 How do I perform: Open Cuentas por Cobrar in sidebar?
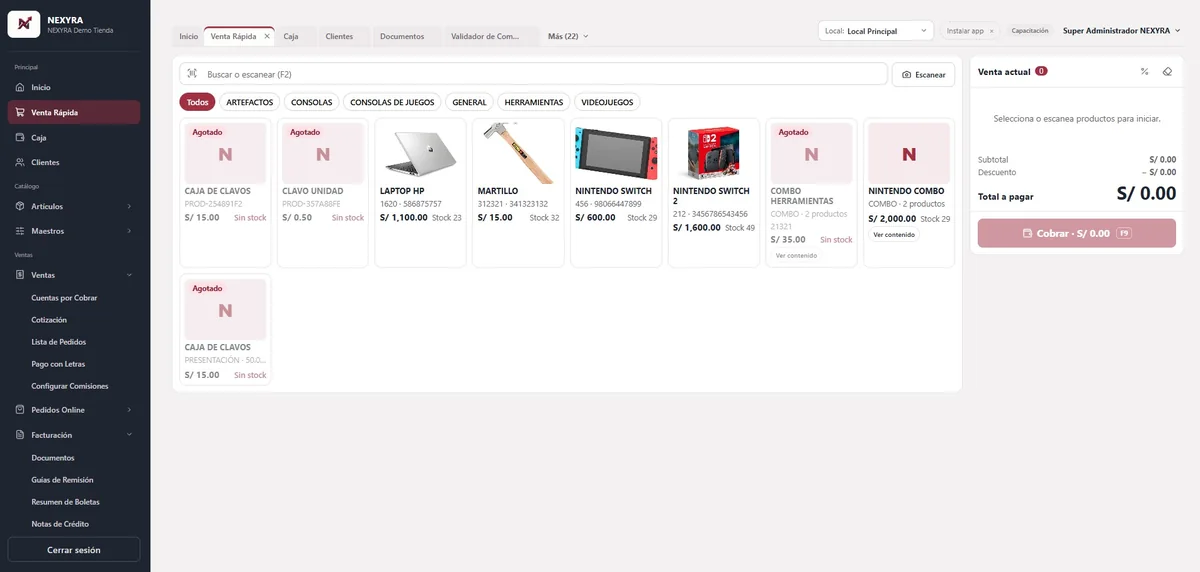[x=64, y=298]
